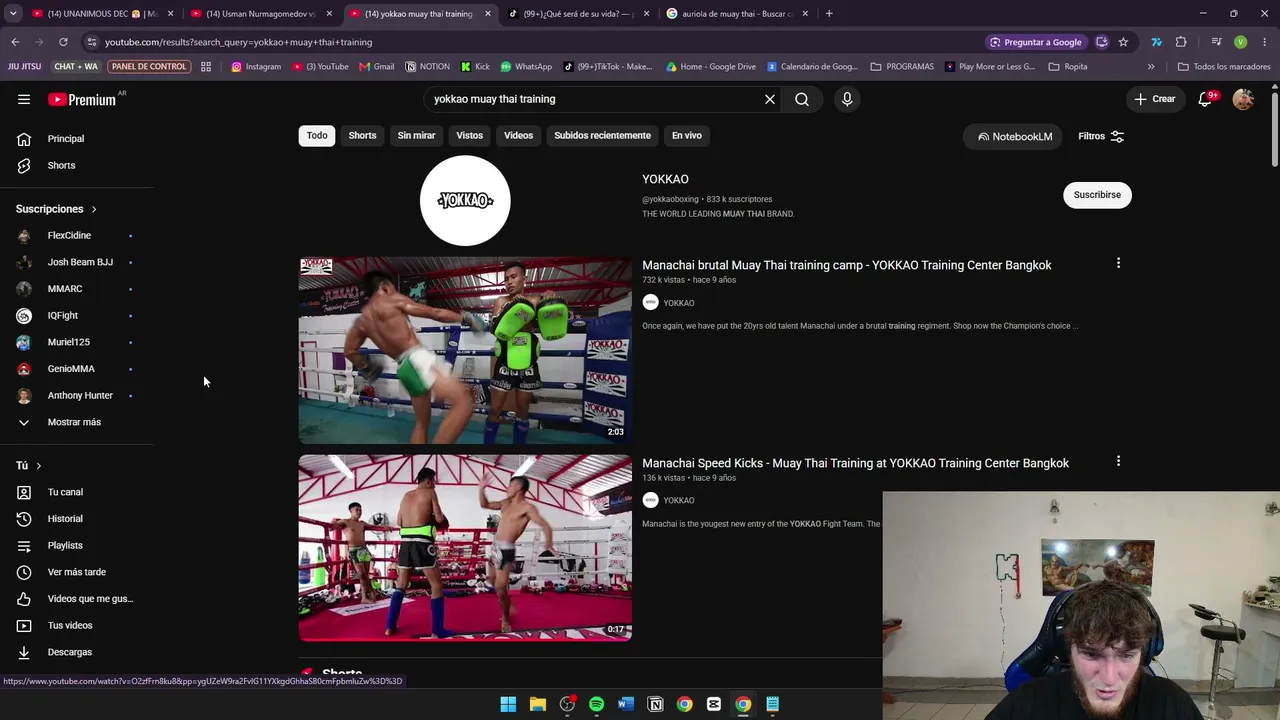Viewport: 1280px width, 720px height.
Task: Click Preguntar a Google button
Action: (1036, 42)
